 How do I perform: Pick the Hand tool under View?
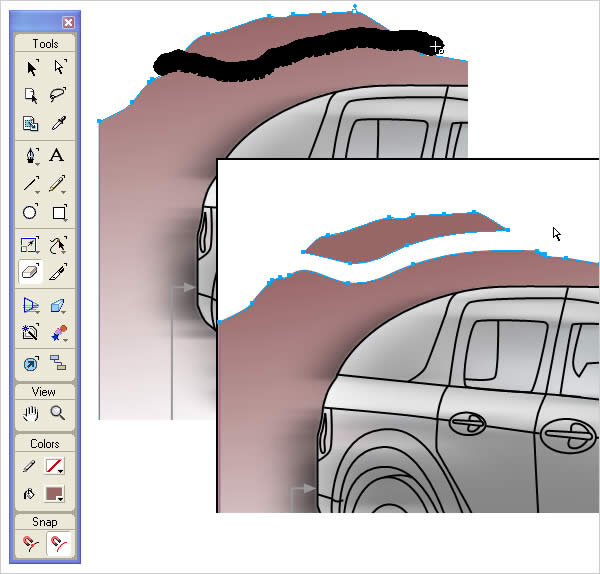pyautogui.click(x=31, y=413)
